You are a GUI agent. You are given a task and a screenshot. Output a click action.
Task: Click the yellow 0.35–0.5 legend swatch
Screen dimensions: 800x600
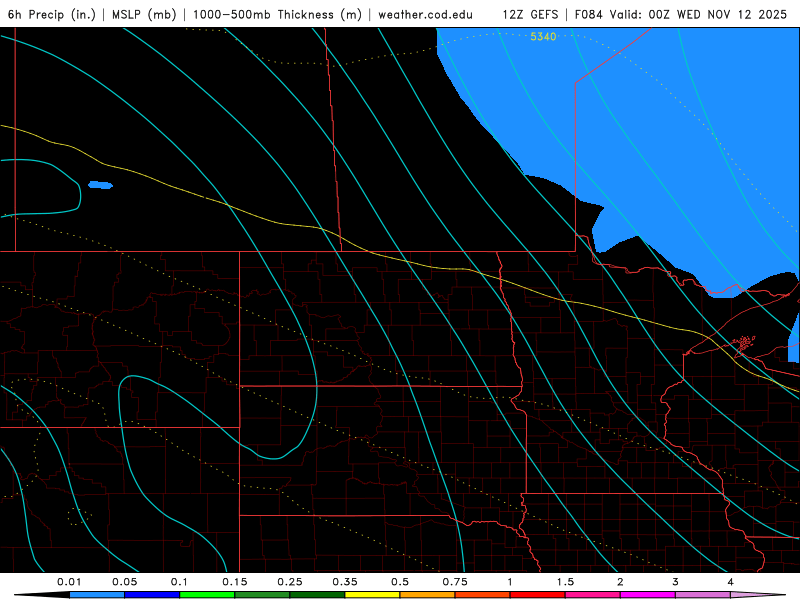tap(372, 595)
